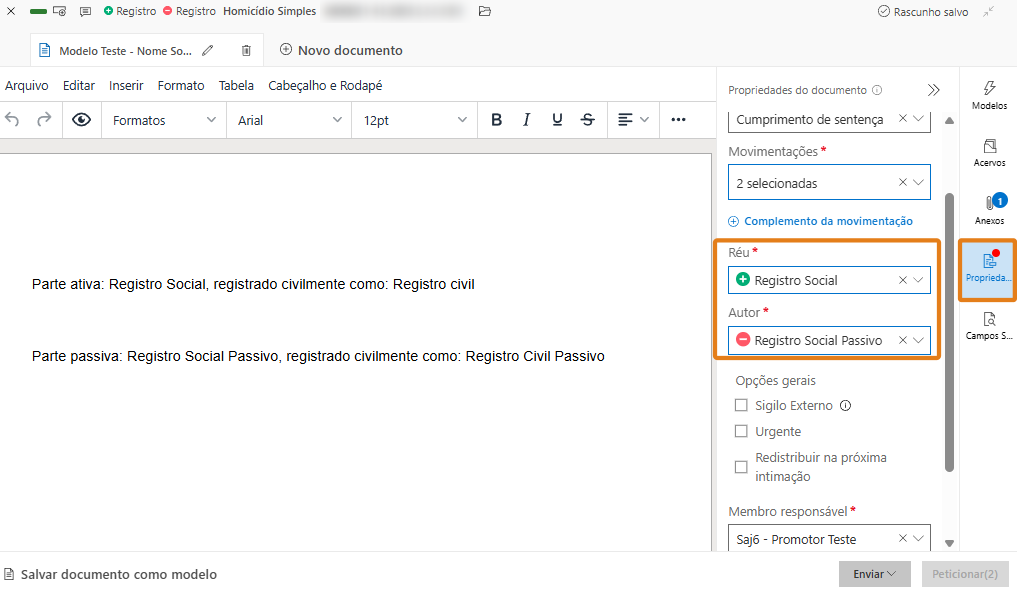
Task: Open the Modelos panel
Action: pyautogui.click(x=988, y=95)
